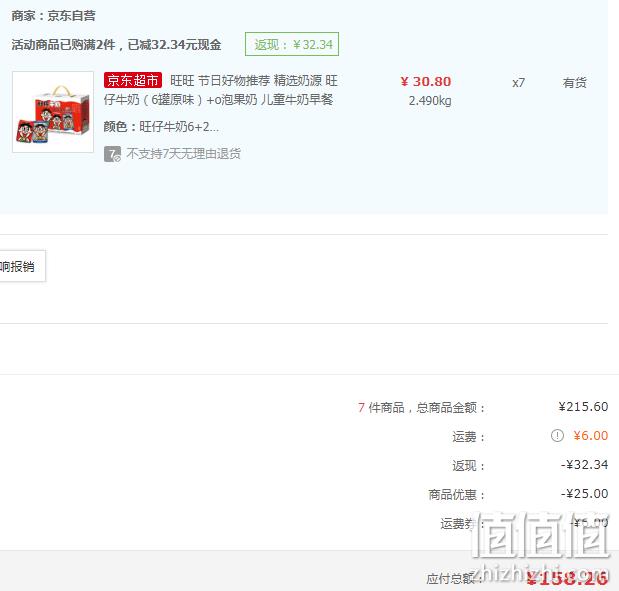Select the 商品优惠 -¥25.00 value
This screenshot has height=591, width=619.
tap(584, 494)
